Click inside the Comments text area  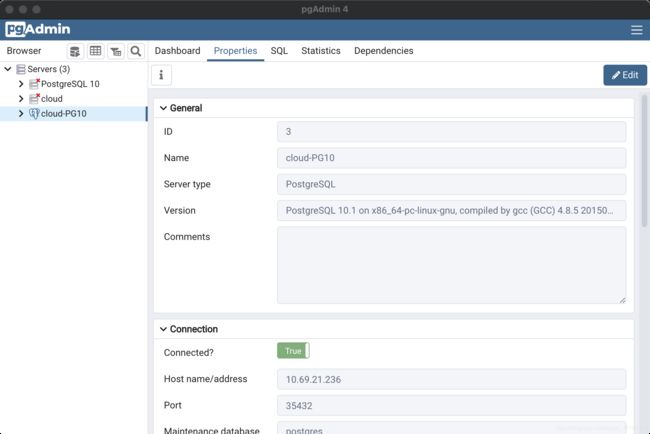[x=451, y=265]
